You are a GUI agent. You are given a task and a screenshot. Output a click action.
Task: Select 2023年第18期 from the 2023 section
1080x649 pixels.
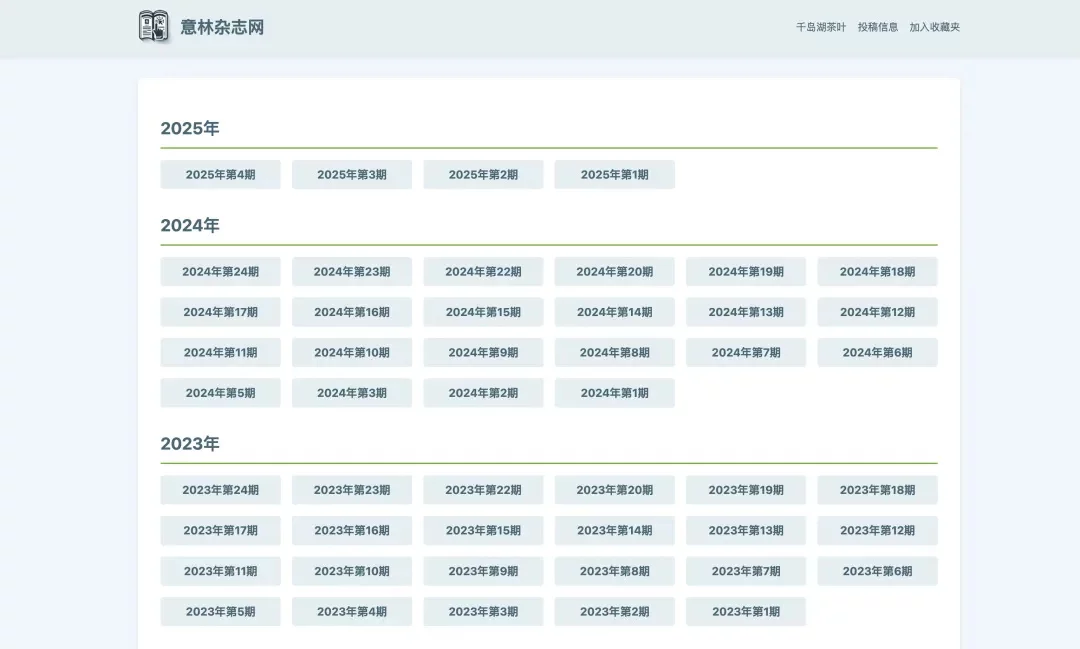click(877, 490)
